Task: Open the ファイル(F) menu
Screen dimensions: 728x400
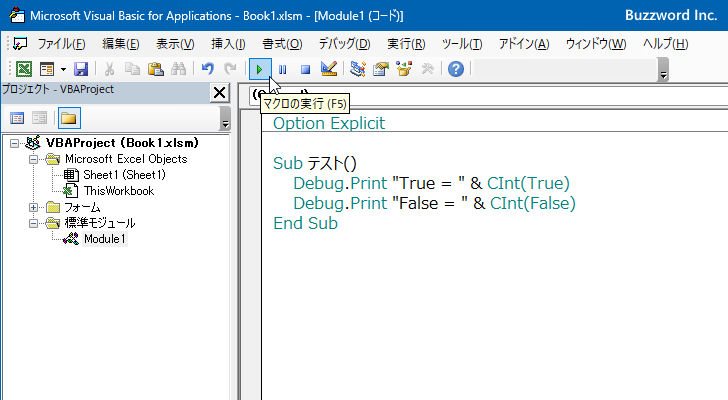Action: (x=61, y=44)
